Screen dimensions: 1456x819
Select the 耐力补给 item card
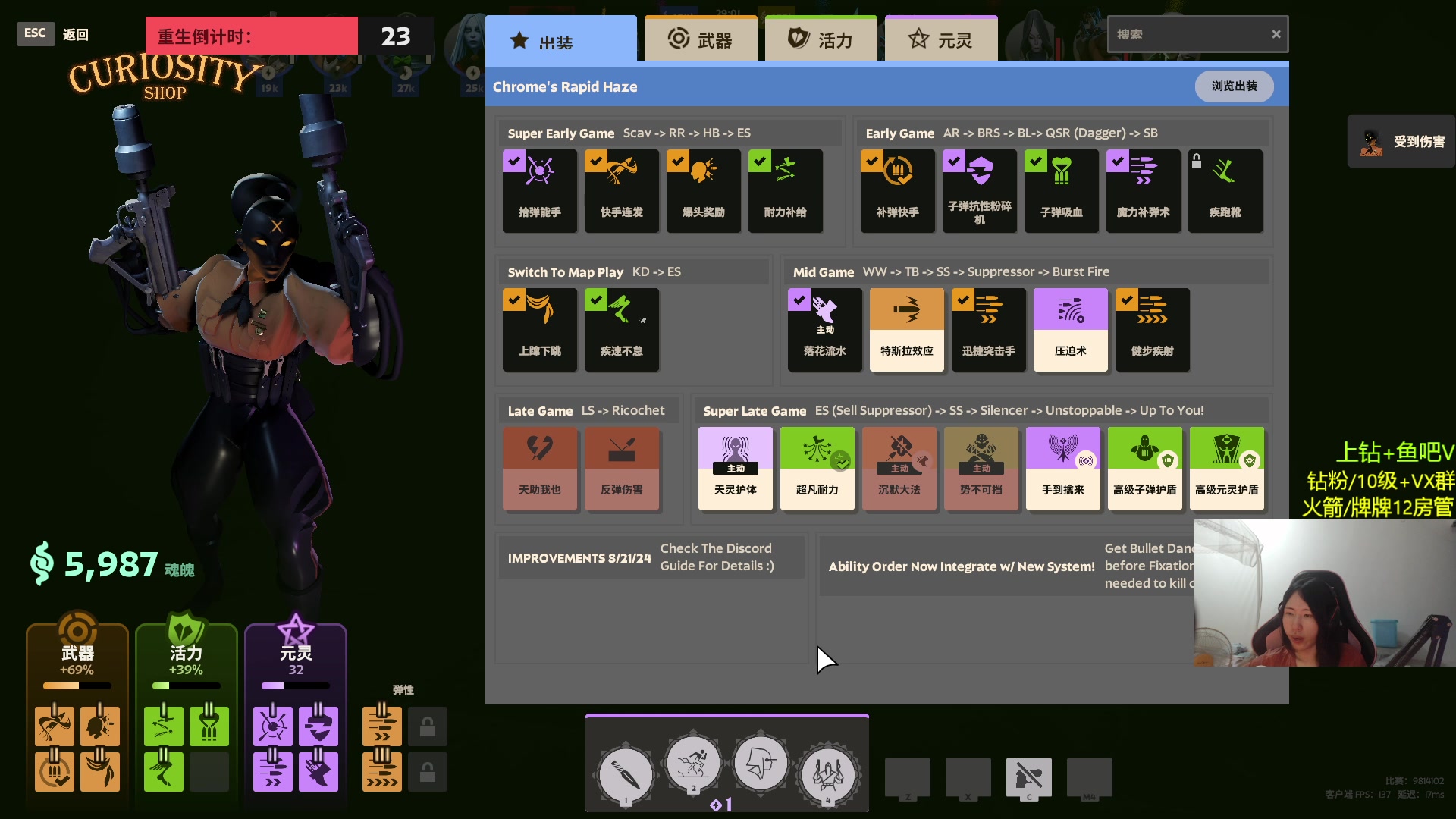pos(785,191)
